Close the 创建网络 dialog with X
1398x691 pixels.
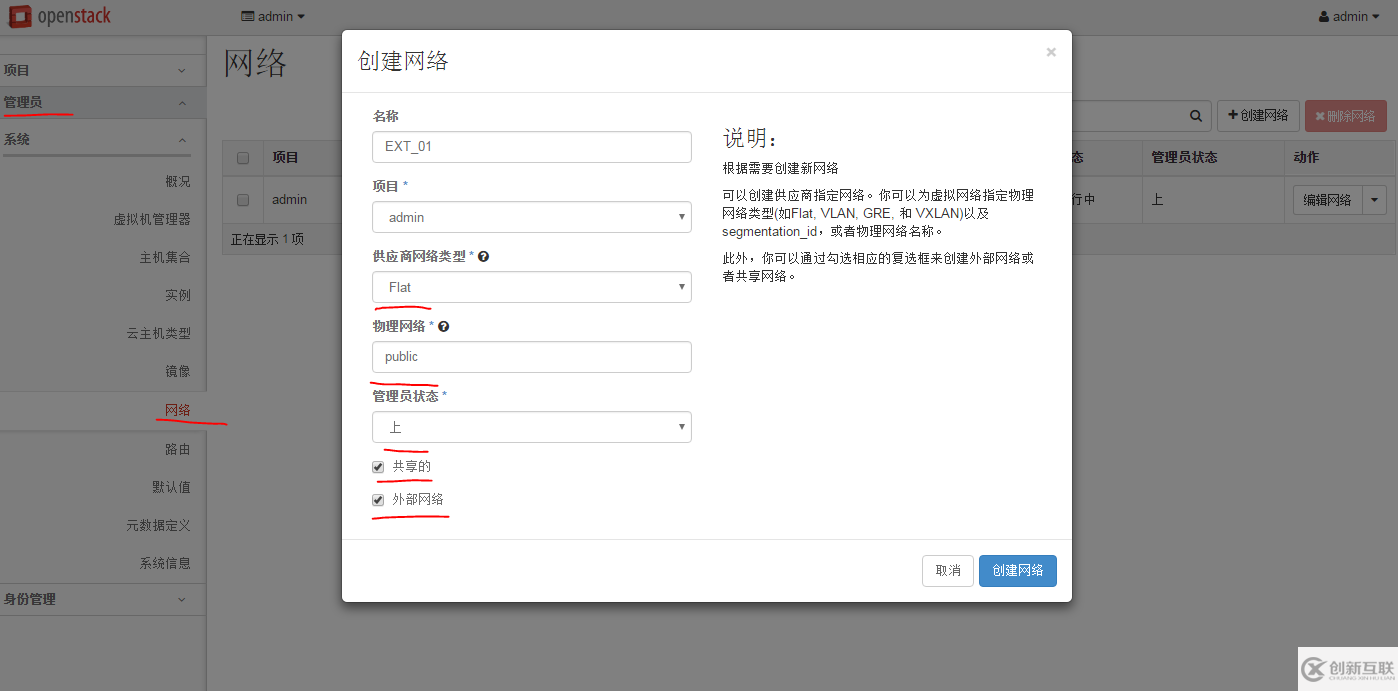[1051, 52]
